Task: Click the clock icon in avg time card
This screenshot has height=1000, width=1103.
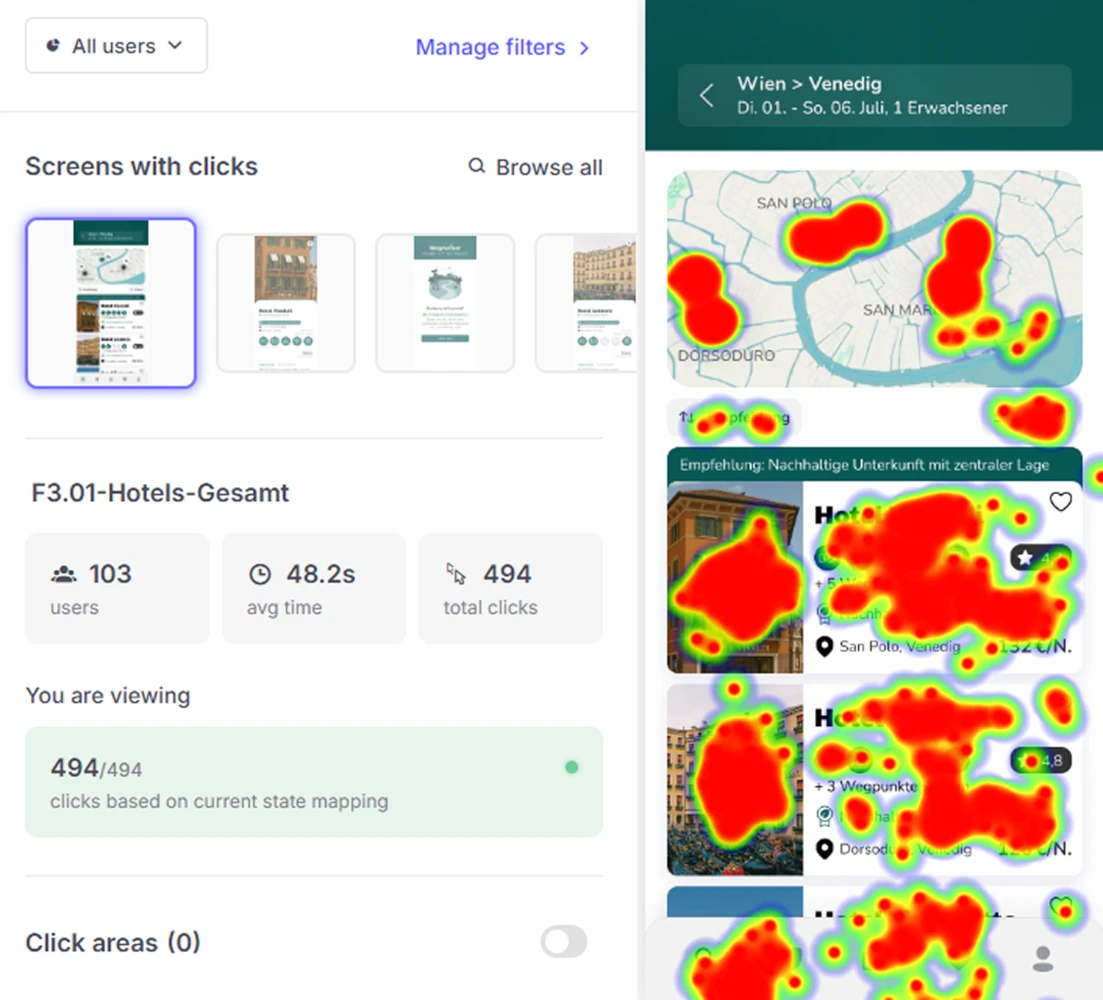Action: pyautogui.click(x=259, y=574)
